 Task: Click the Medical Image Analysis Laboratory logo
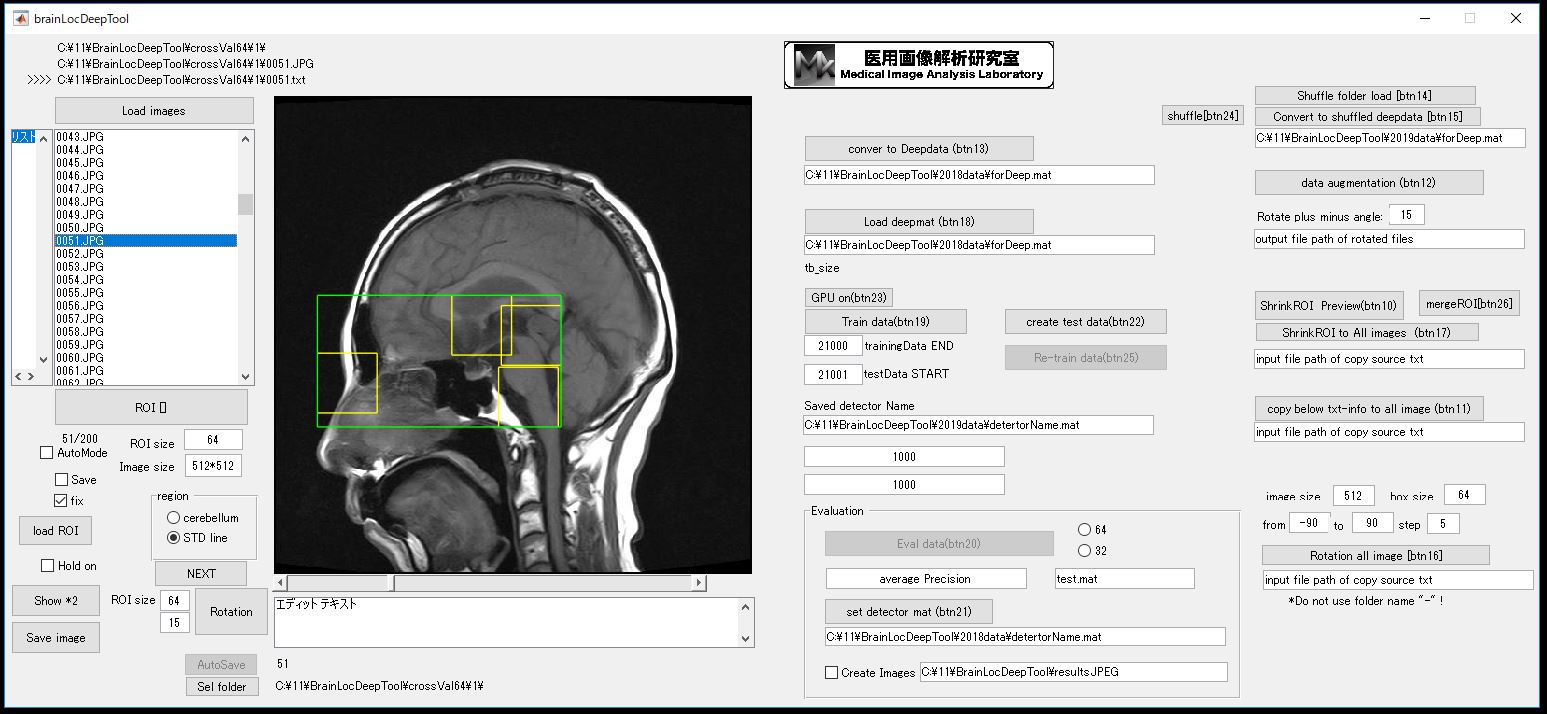pyautogui.click(x=919, y=65)
